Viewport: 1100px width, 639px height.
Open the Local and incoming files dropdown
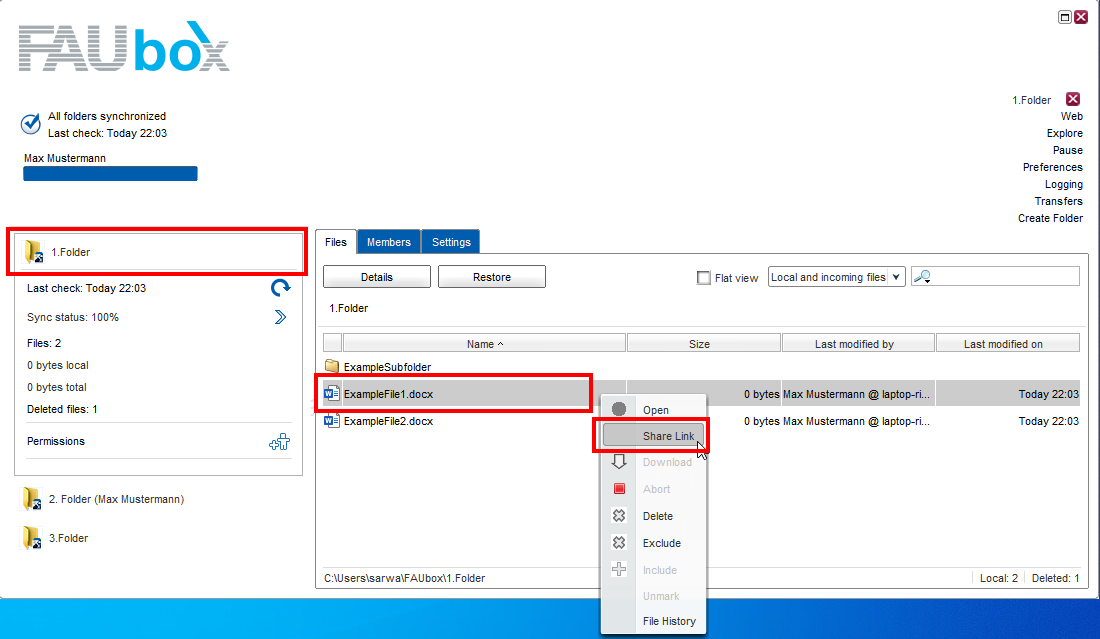pos(836,277)
